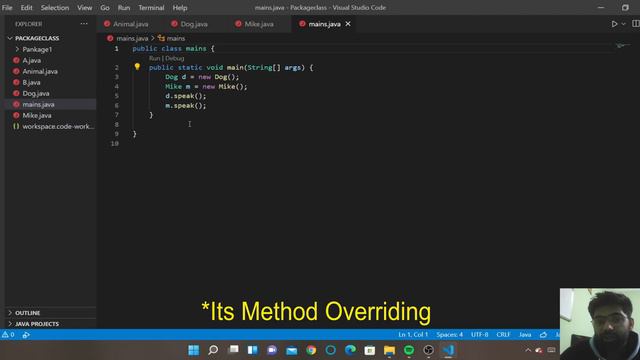Open the Run menu

click(x=124, y=8)
